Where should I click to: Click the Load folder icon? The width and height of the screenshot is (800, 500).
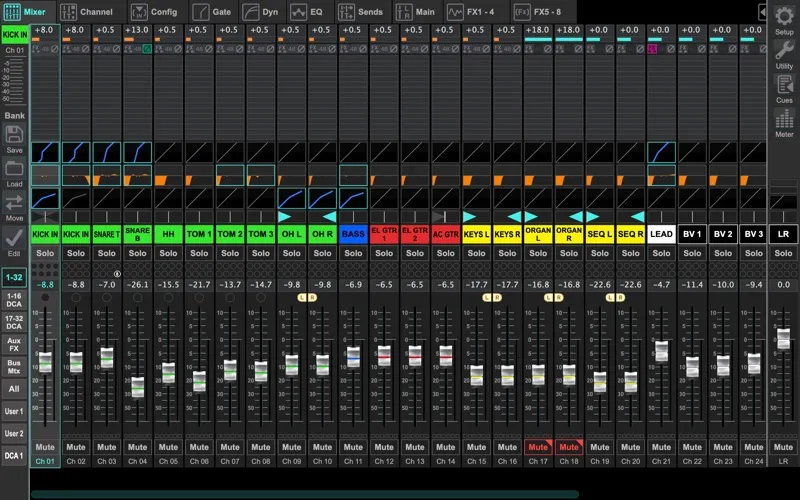click(14, 168)
